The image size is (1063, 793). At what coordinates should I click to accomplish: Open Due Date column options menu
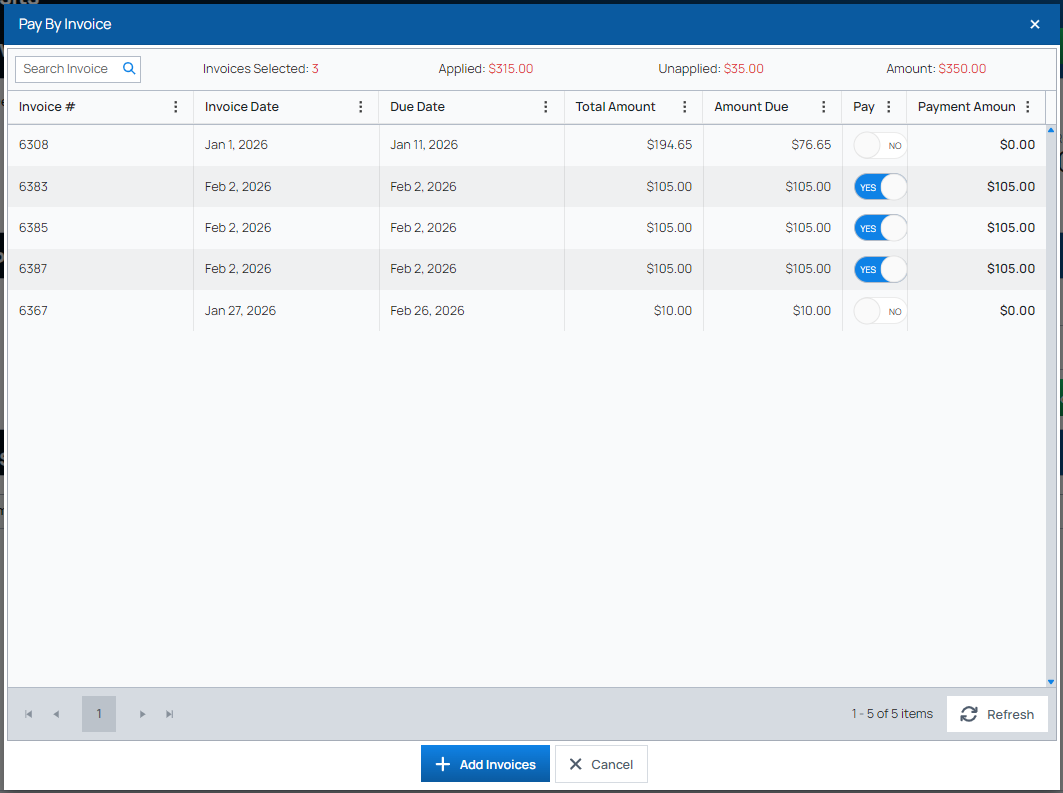pos(546,106)
